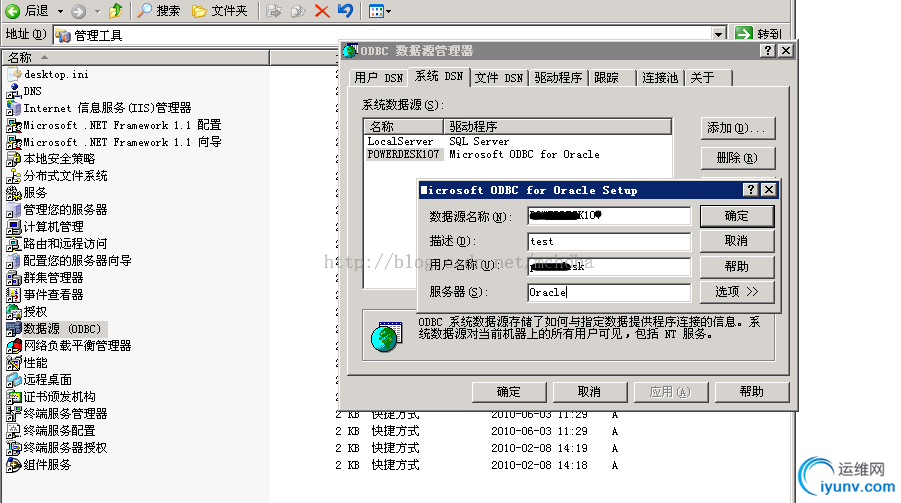Select the DNS shortcut icon
The width and height of the screenshot is (901, 503).
point(14,91)
